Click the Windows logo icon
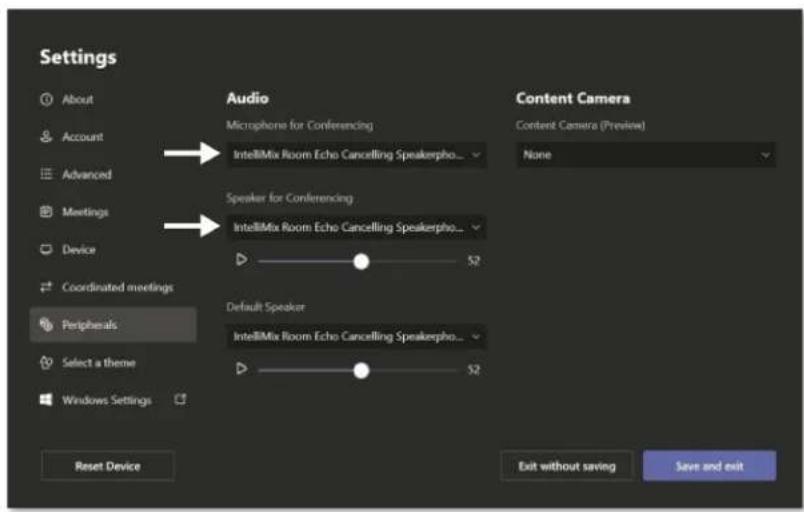 (46, 400)
